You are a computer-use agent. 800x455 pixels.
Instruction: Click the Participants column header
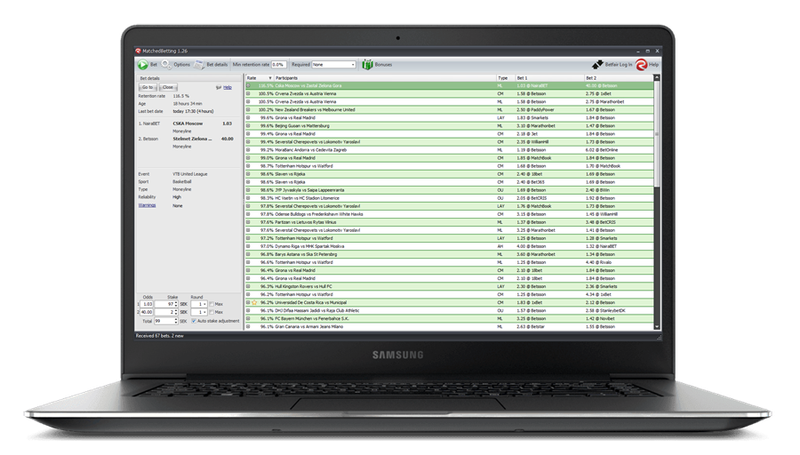pos(385,78)
